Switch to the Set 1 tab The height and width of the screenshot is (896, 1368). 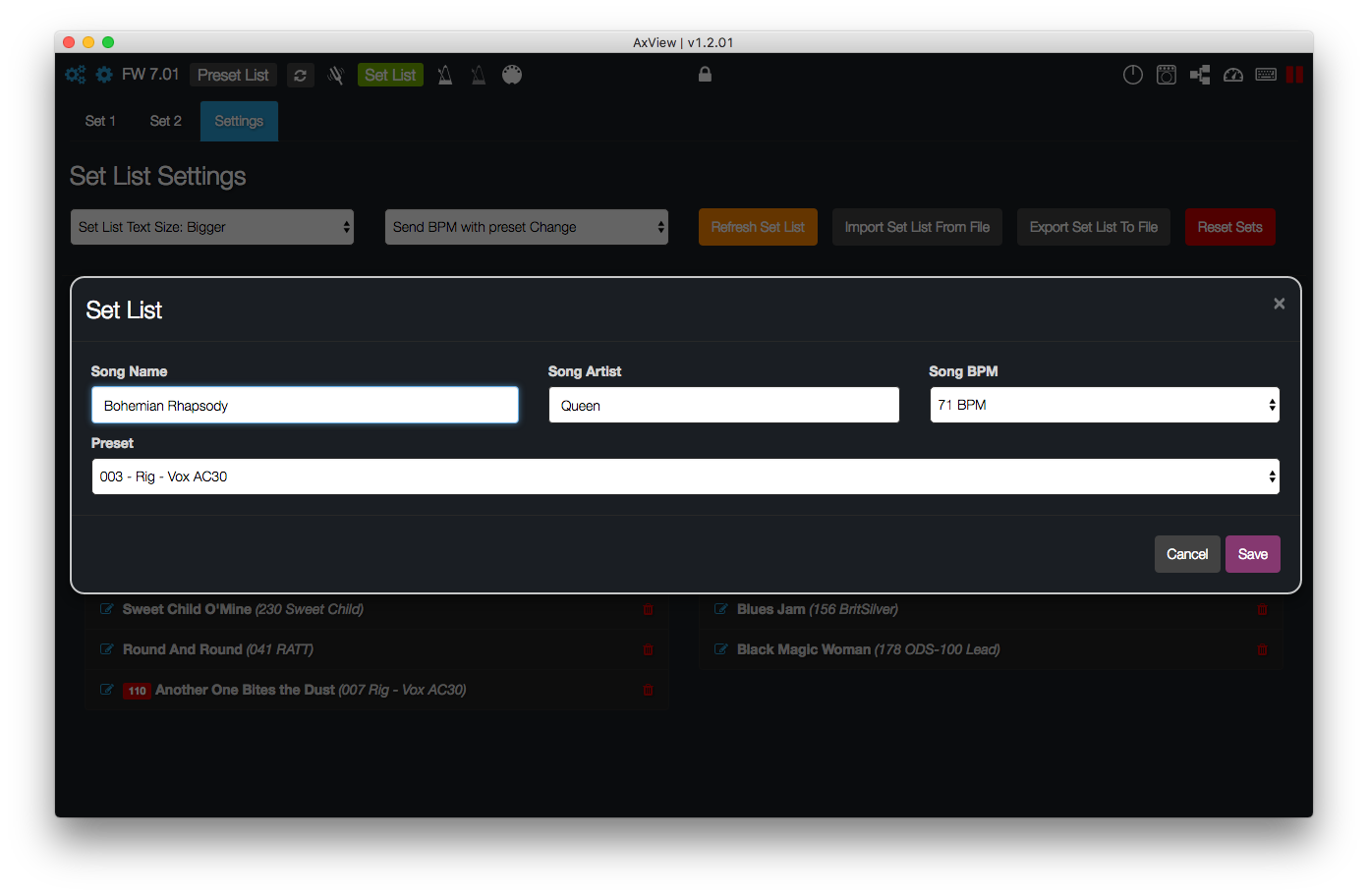(100, 121)
